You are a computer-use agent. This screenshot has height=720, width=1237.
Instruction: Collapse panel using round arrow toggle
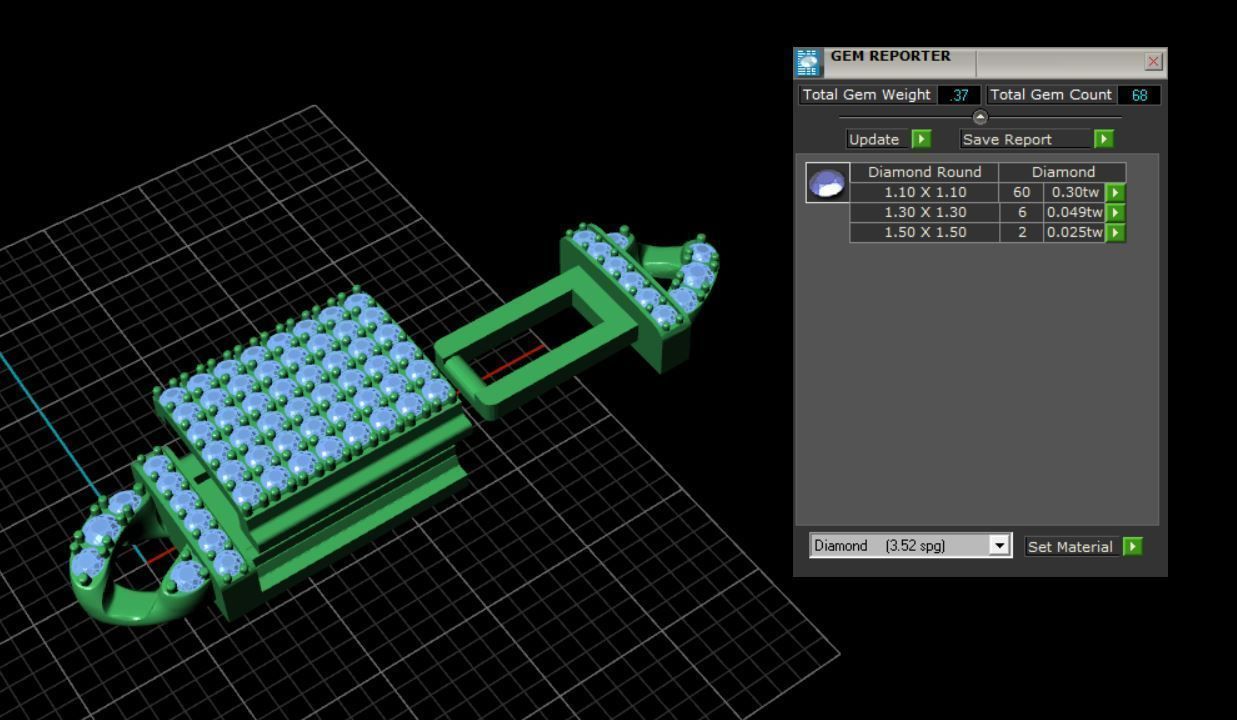[980, 117]
